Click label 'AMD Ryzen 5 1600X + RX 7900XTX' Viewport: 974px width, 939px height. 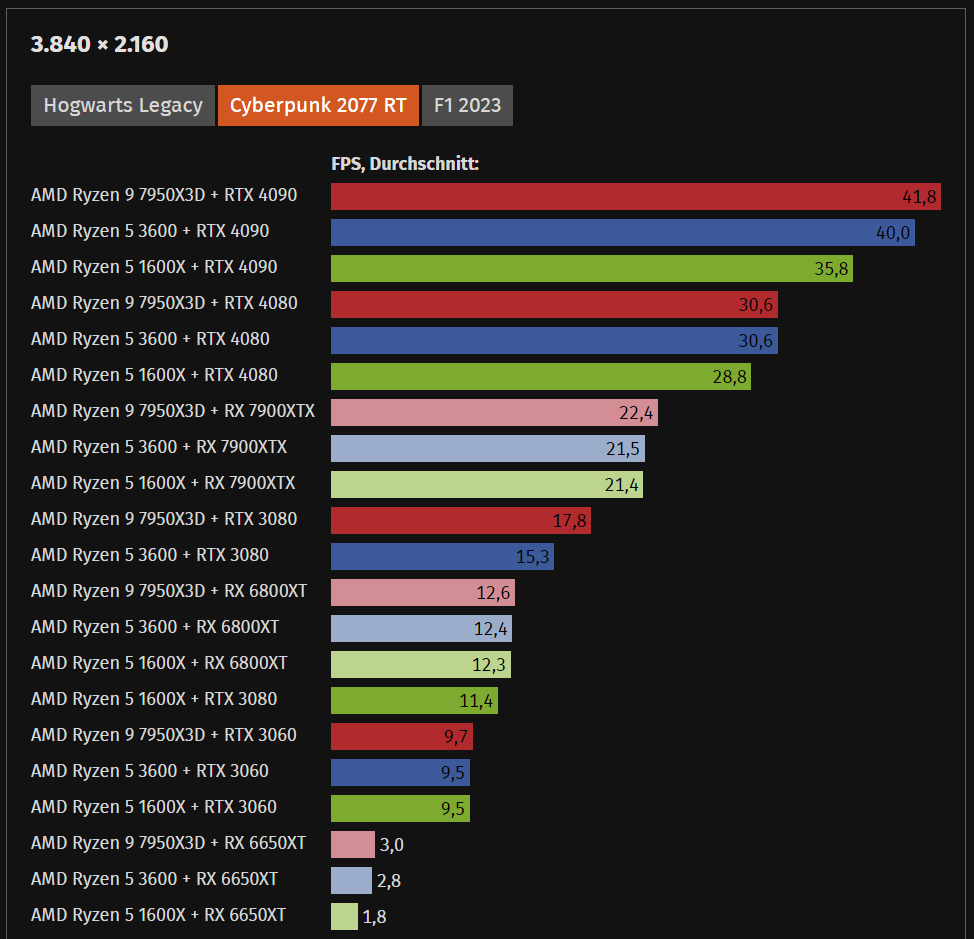click(x=163, y=483)
